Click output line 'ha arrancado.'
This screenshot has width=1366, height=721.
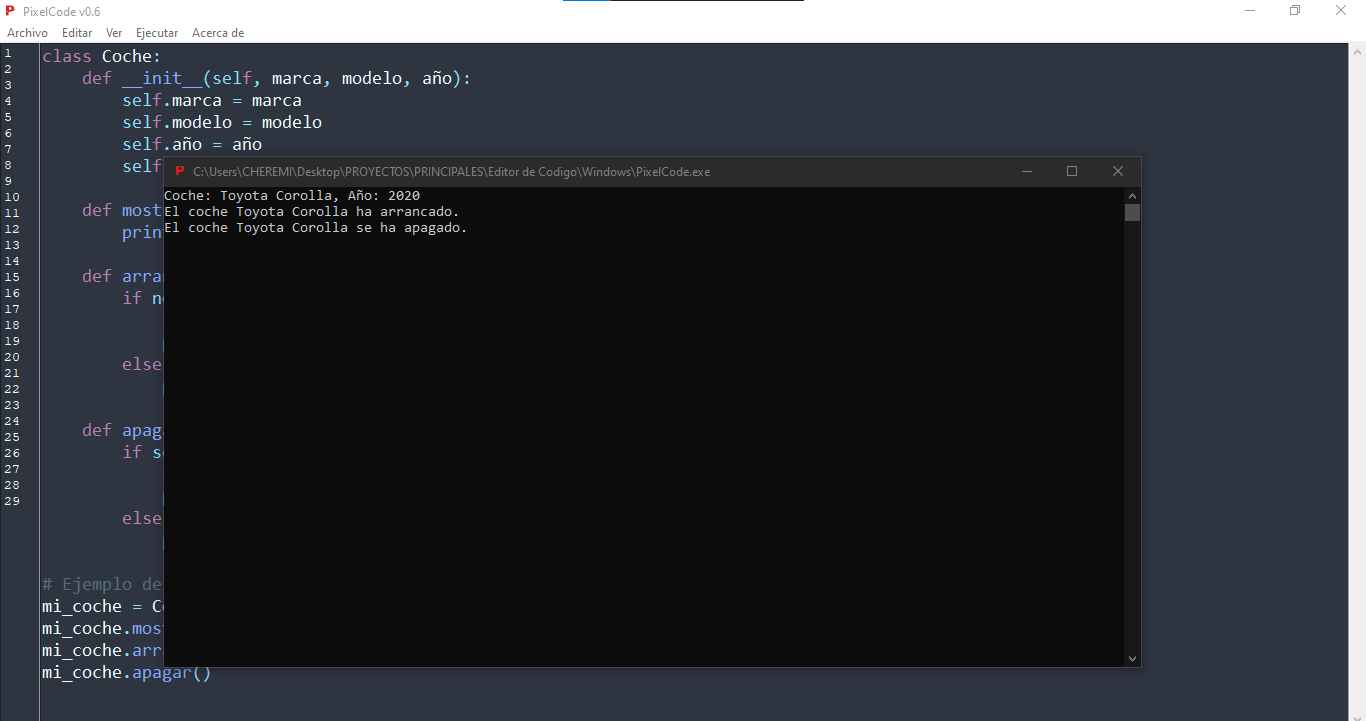pyautogui.click(x=312, y=212)
